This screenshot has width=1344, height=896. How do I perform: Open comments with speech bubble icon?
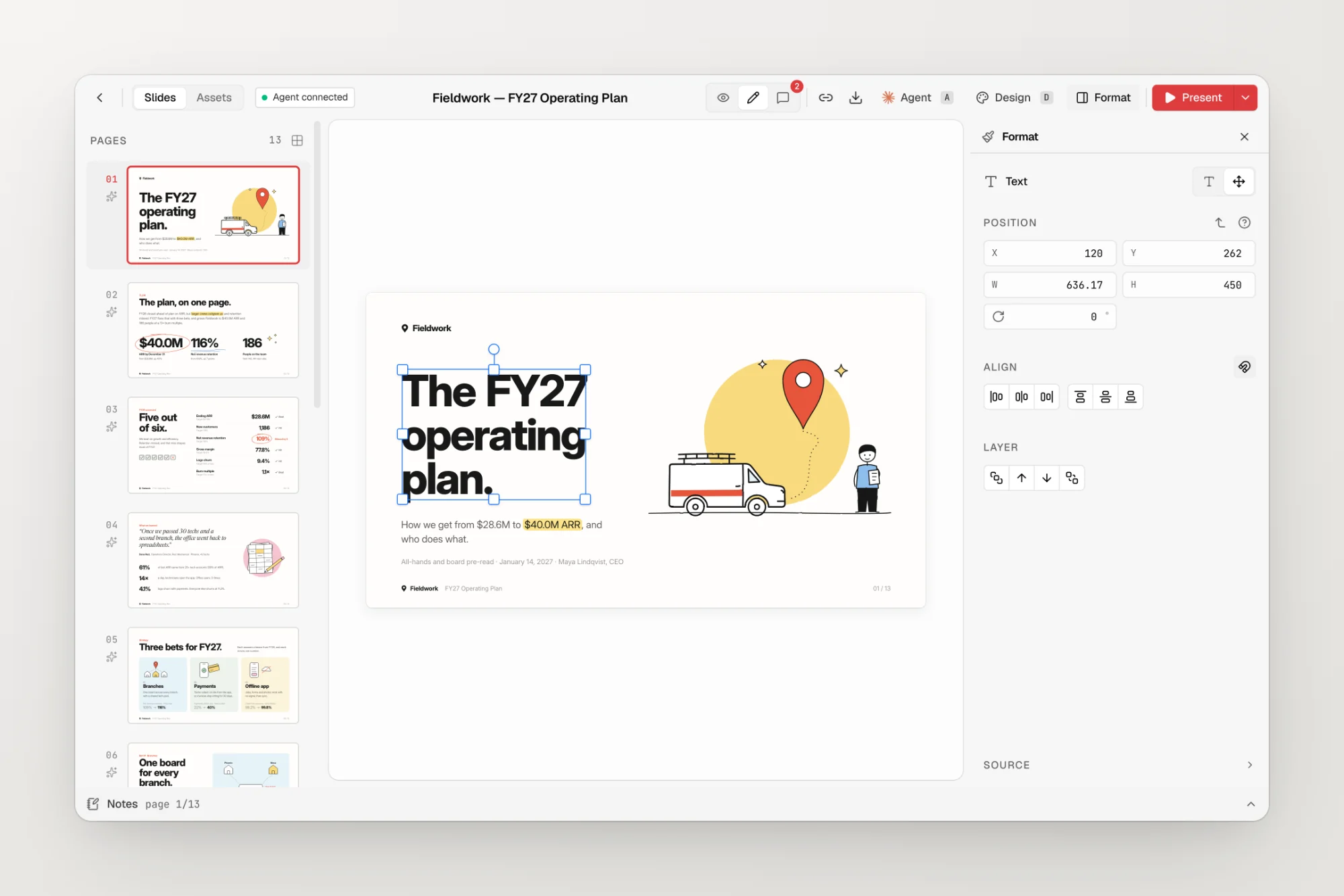[783, 97]
